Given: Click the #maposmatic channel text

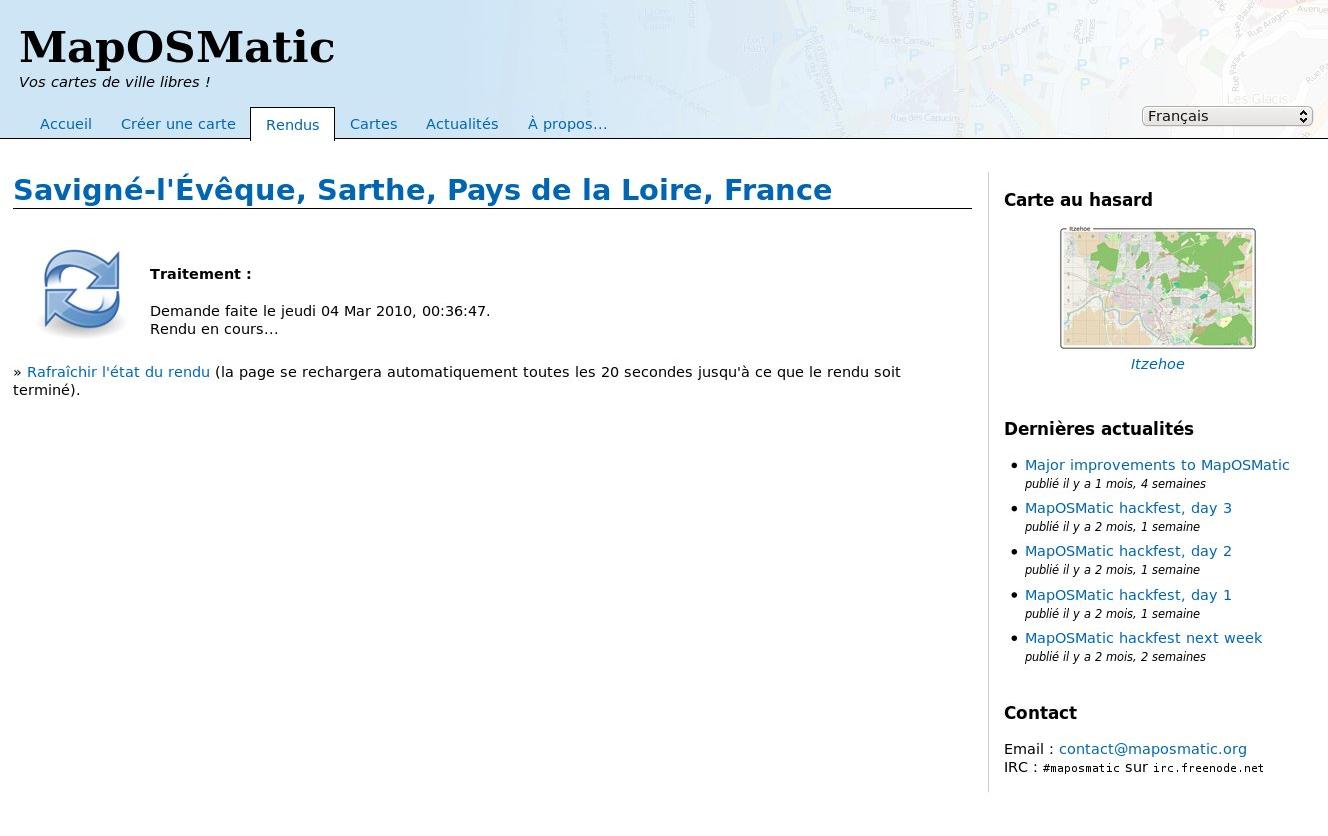Looking at the screenshot, I should click(x=1081, y=768).
